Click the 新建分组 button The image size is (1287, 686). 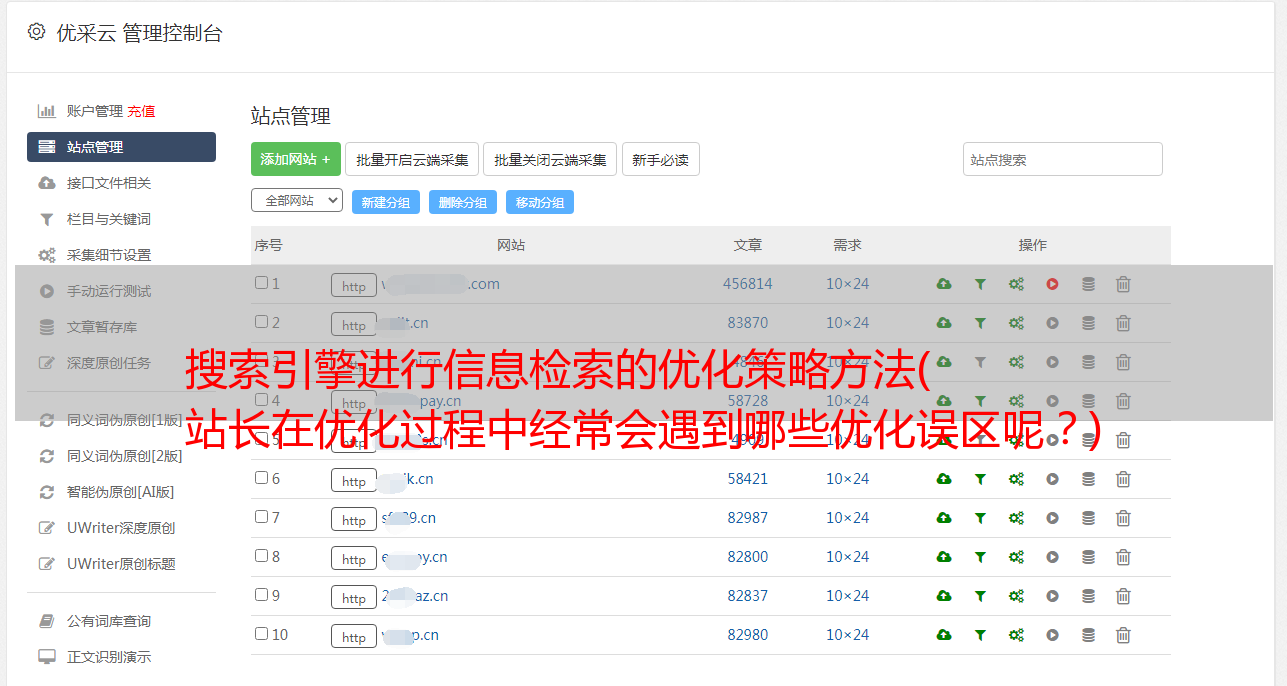coord(386,202)
